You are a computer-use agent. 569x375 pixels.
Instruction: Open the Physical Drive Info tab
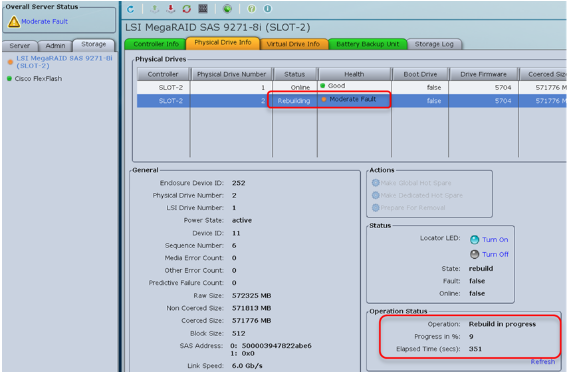click(223, 42)
